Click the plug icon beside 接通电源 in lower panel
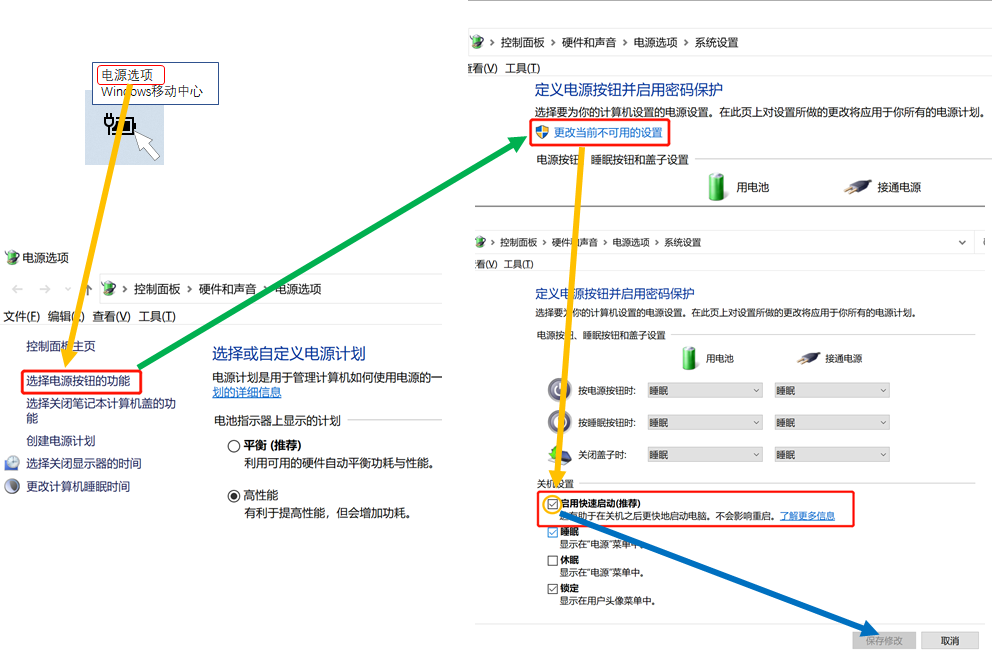This screenshot has height=657, width=992. coord(808,358)
